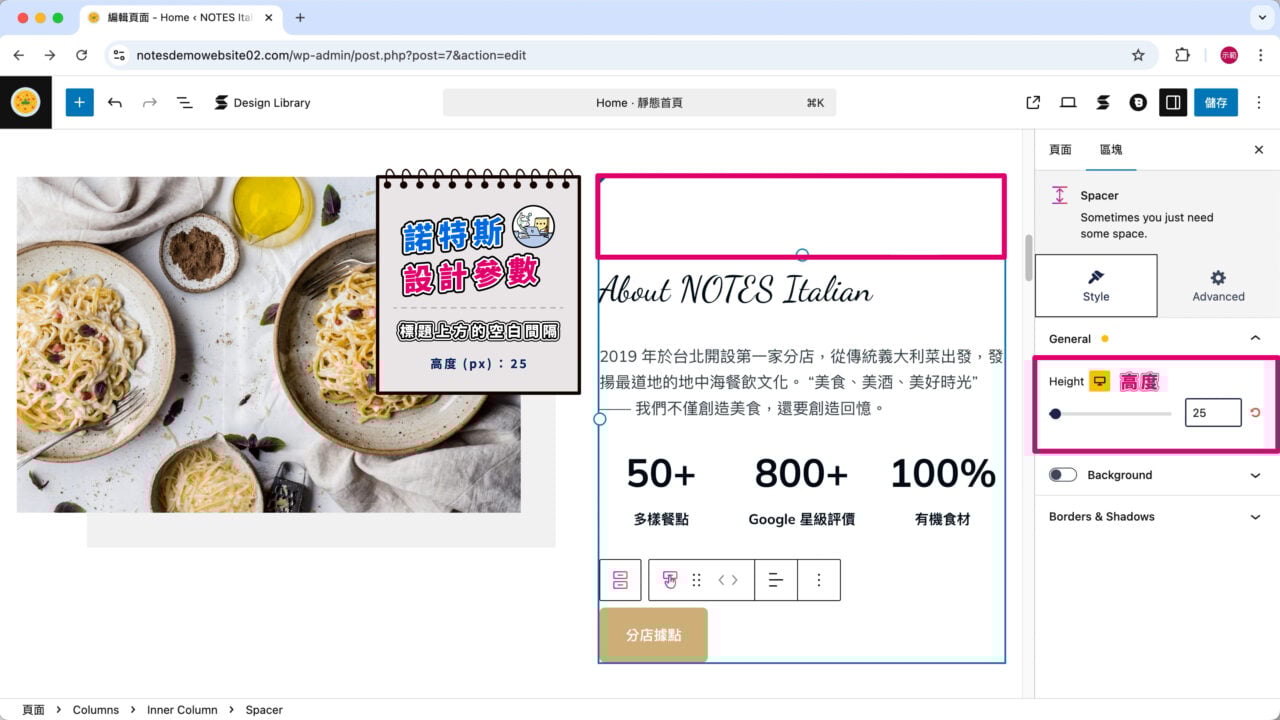Screen dimensions: 1280x720
Task: Click the Height value input field
Action: click(x=1212, y=413)
